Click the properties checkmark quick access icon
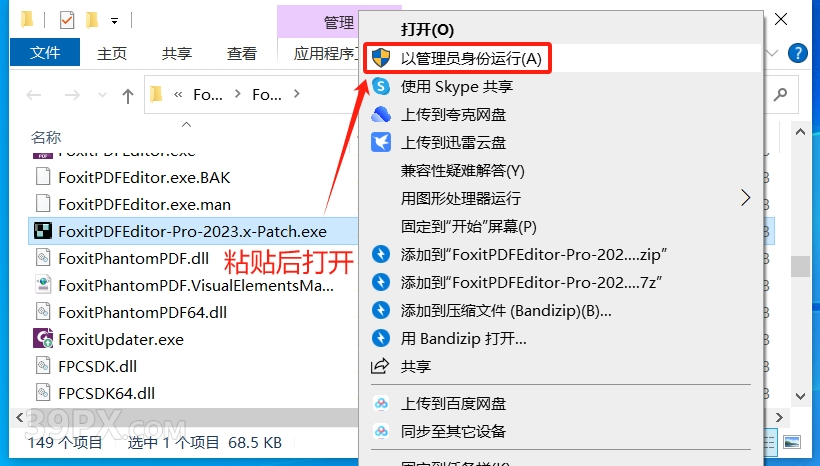 67,20
